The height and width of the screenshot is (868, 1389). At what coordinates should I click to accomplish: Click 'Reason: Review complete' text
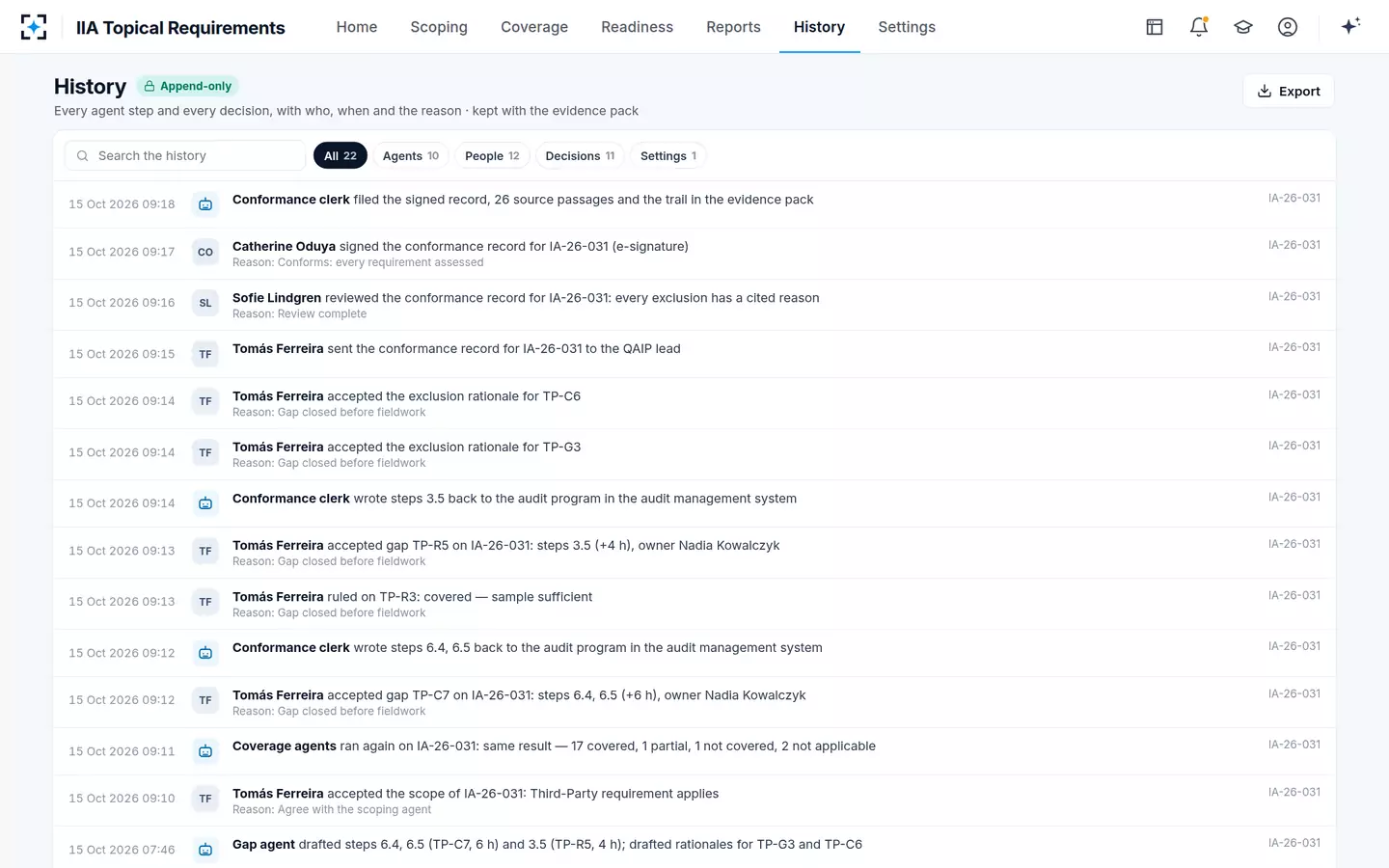299,313
